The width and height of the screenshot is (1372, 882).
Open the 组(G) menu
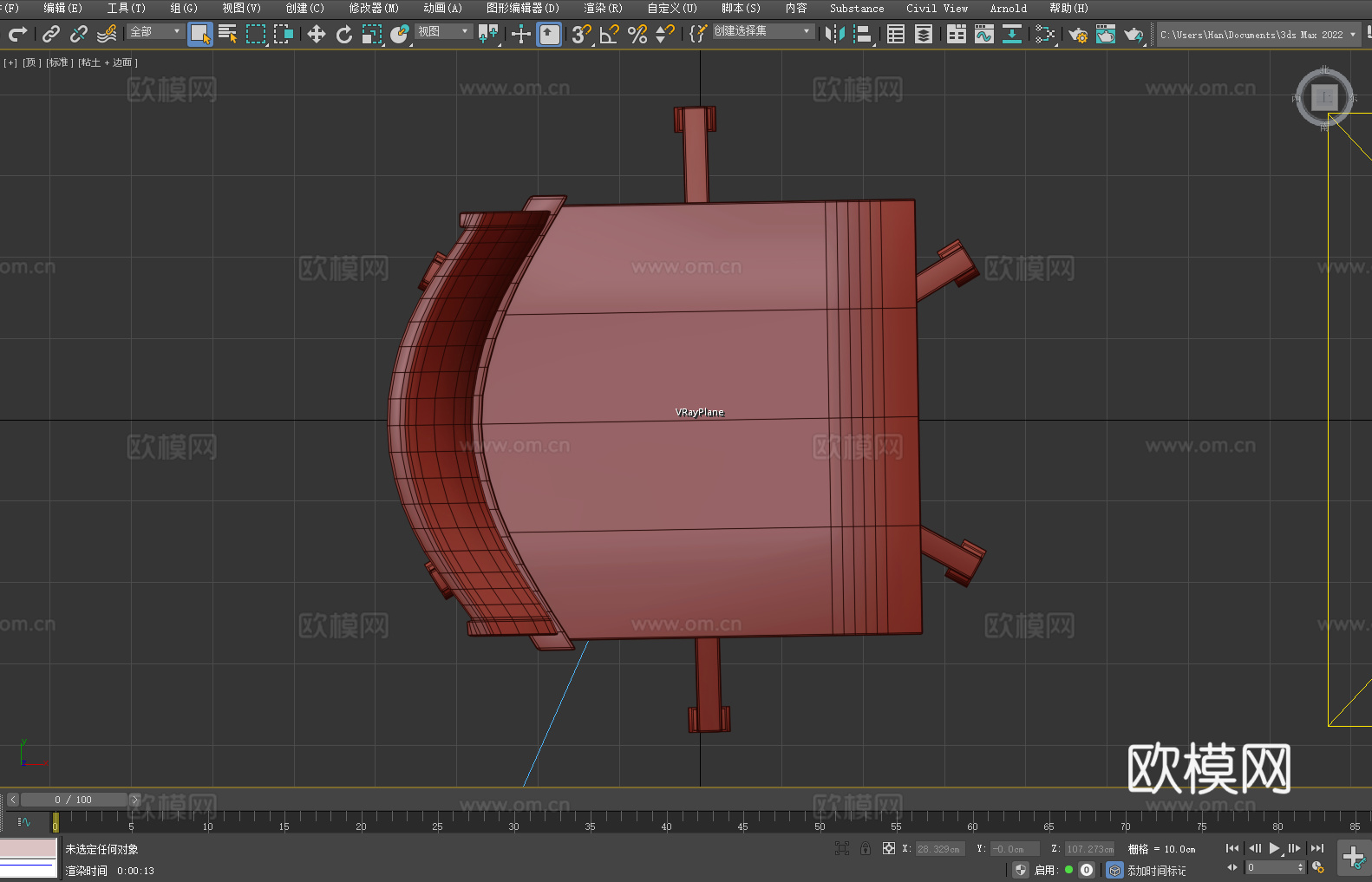click(x=184, y=8)
